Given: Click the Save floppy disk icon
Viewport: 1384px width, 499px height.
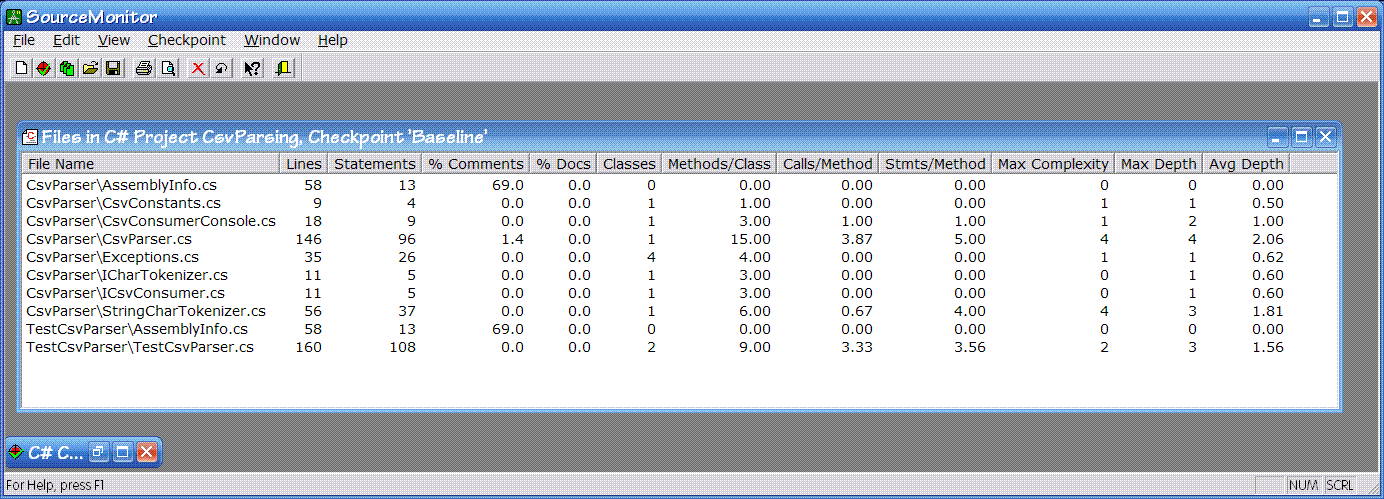Looking at the screenshot, I should (113, 68).
